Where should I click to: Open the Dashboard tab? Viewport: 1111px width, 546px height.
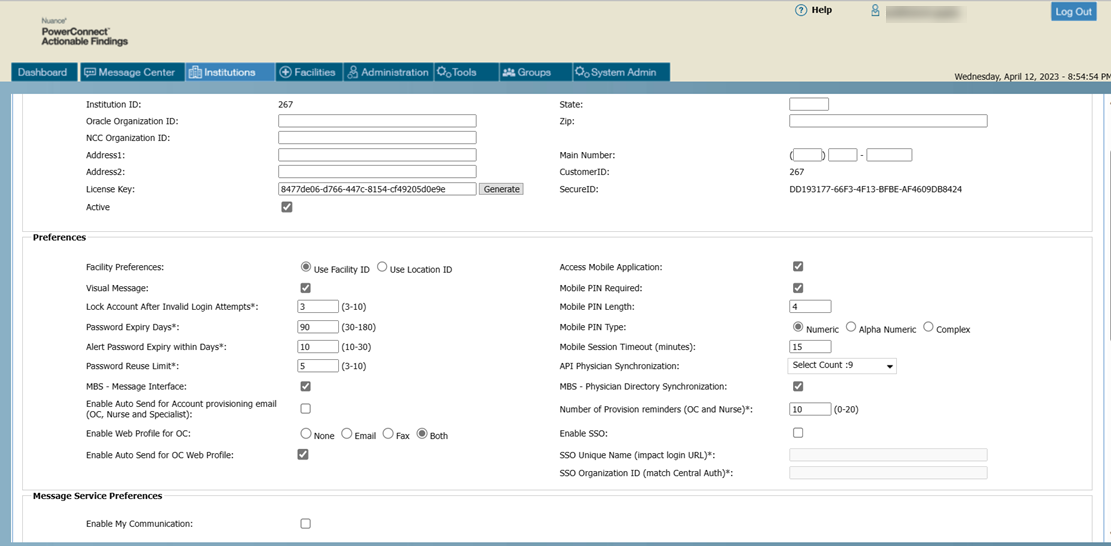click(43, 72)
